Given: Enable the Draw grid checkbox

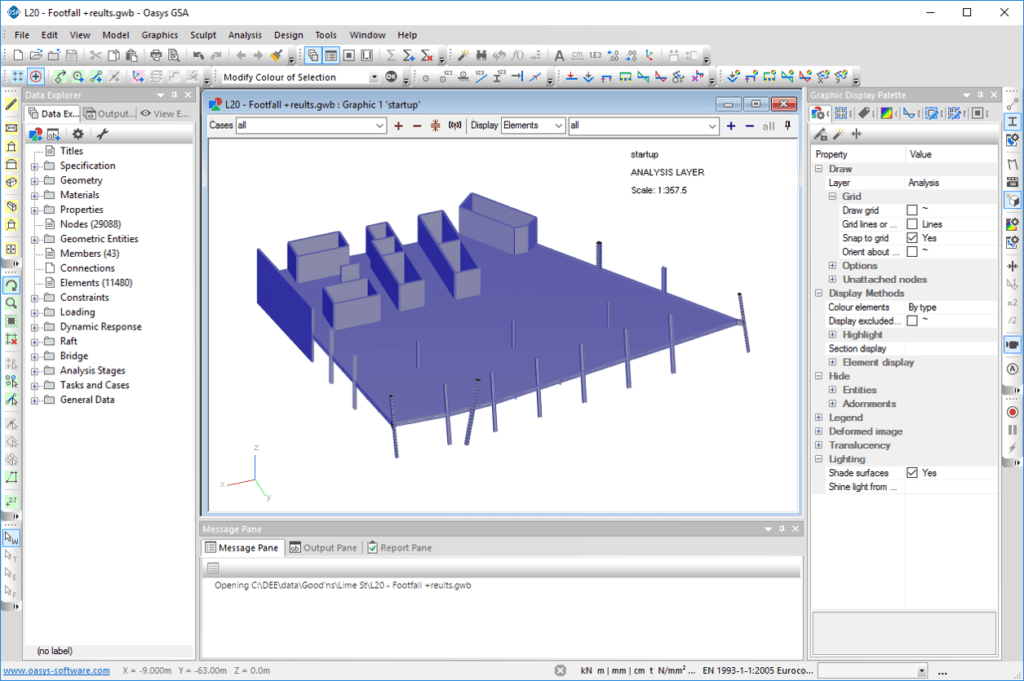Looking at the screenshot, I should 912,210.
